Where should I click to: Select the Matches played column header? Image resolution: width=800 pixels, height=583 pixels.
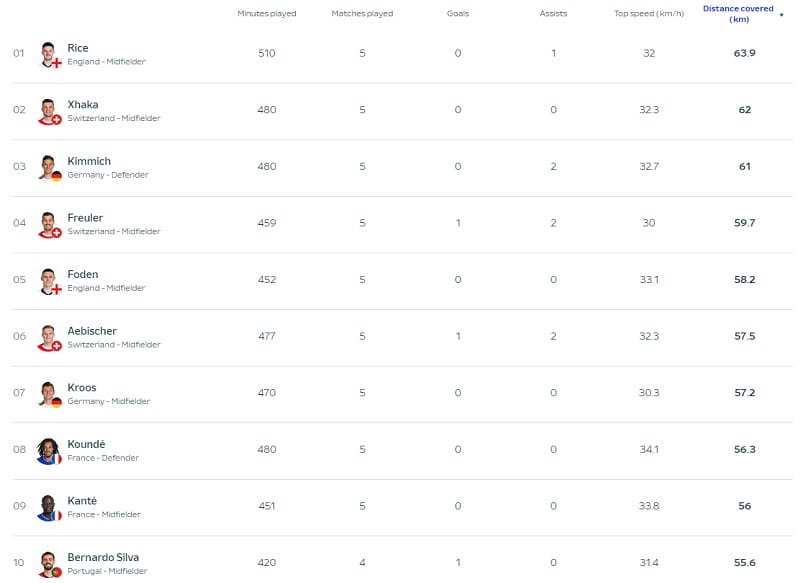click(362, 14)
